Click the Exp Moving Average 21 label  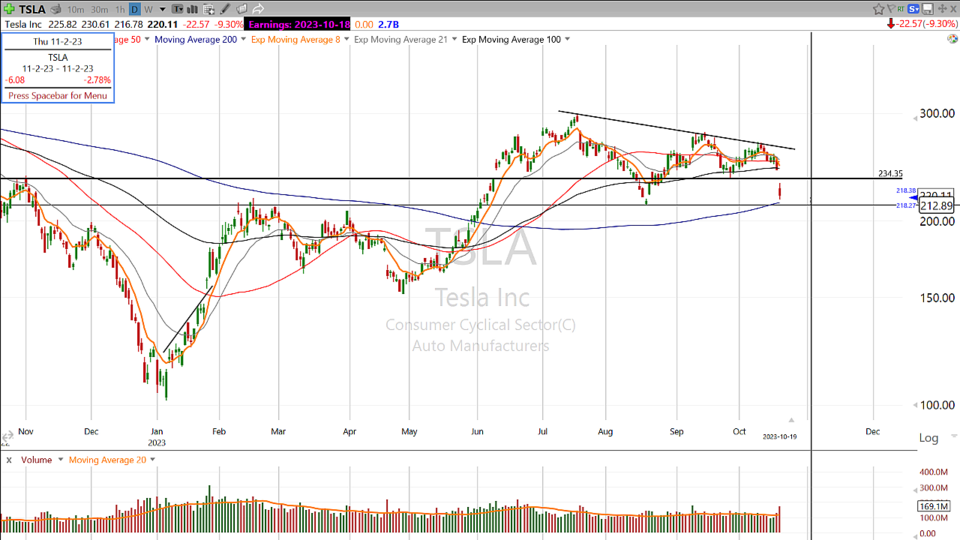(x=401, y=39)
